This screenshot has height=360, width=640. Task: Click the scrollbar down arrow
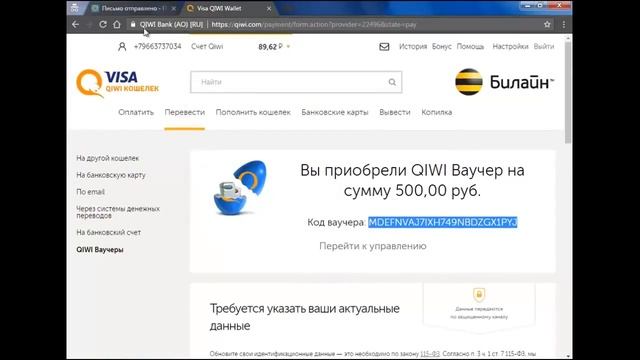pos(568,356)
